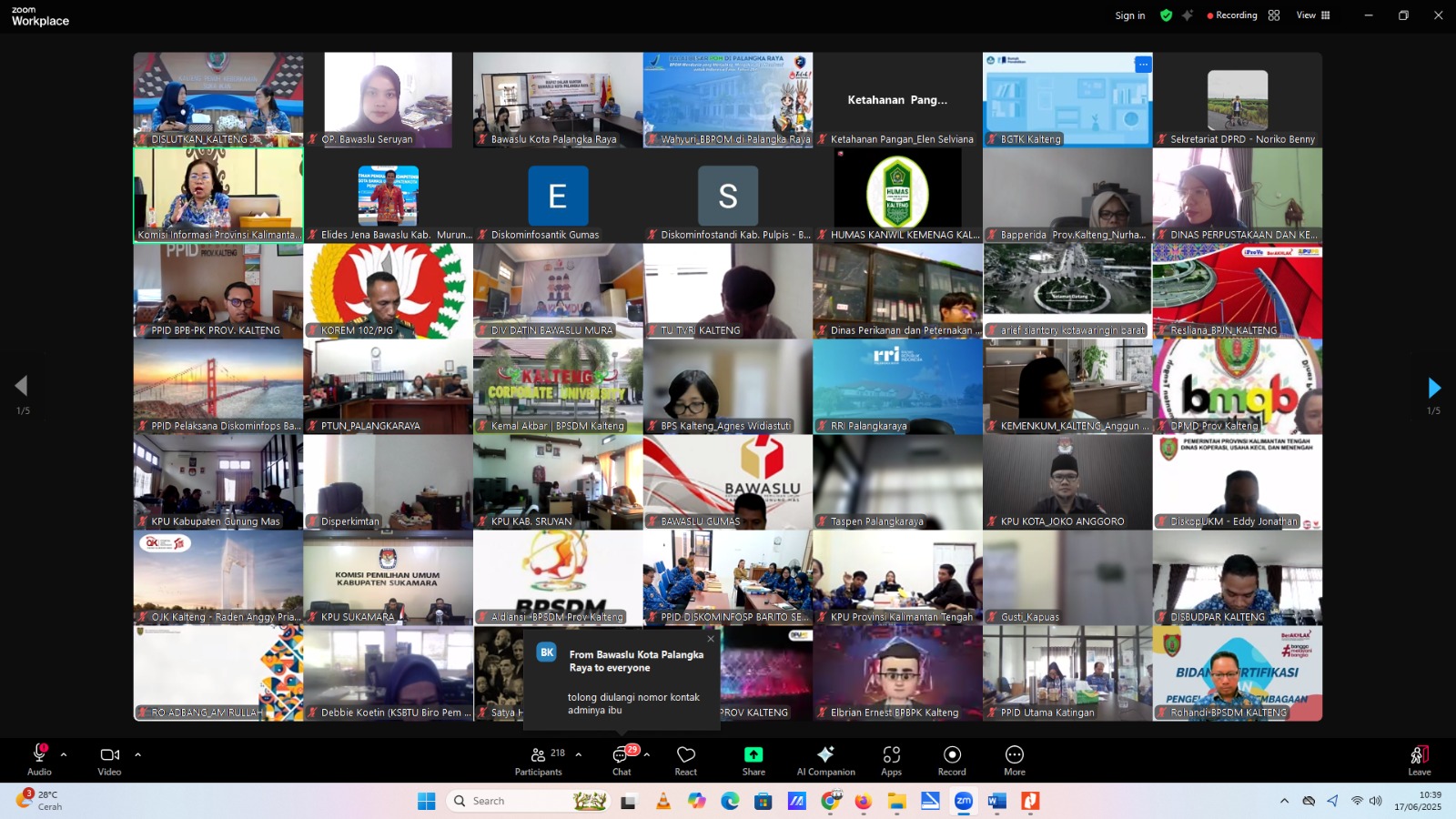Start recording with the Record button
Image resolution: width=1456 pixels, height=819 pixels.
[952, 761]
